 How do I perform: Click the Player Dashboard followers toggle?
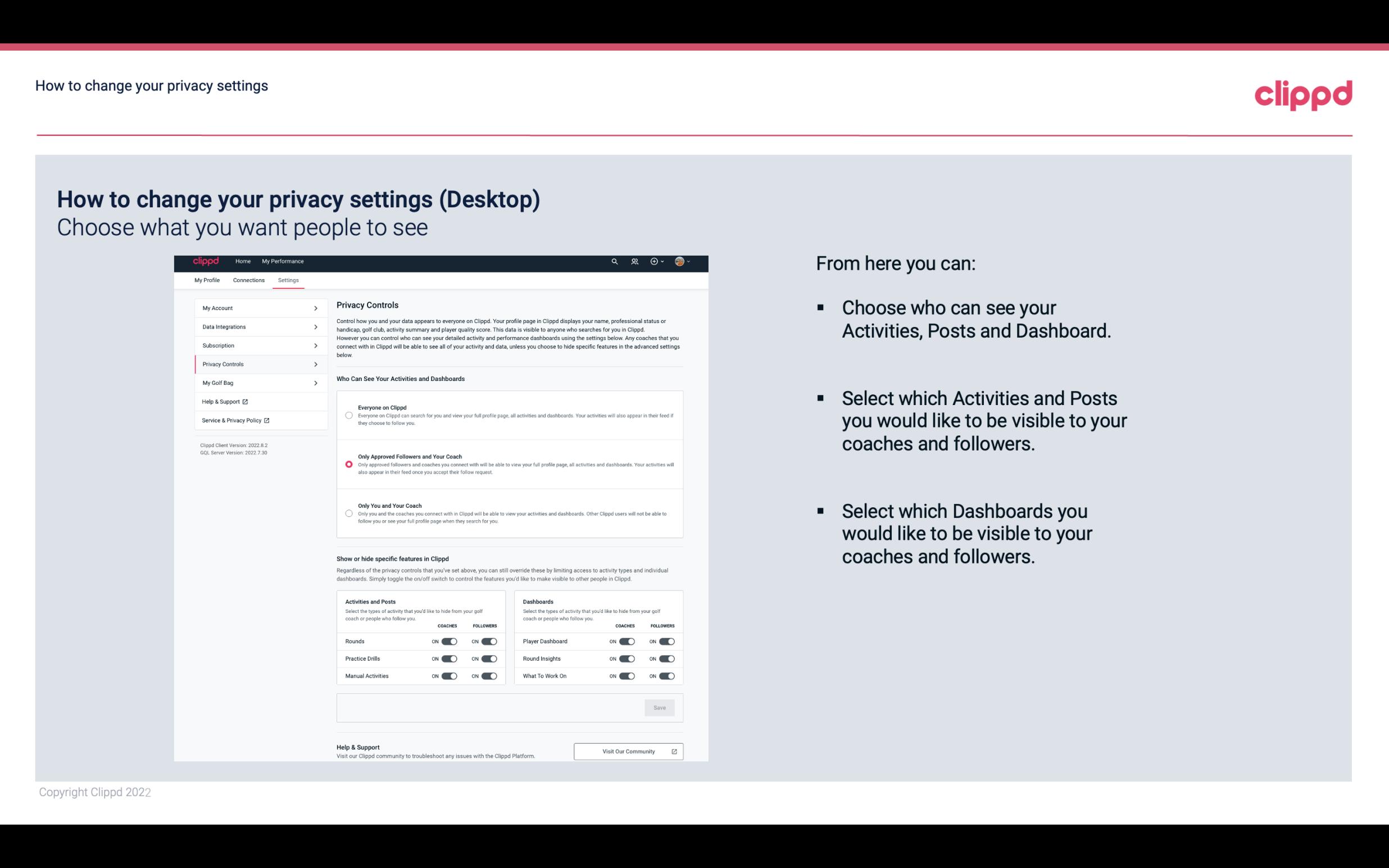(x=668, y=641)
